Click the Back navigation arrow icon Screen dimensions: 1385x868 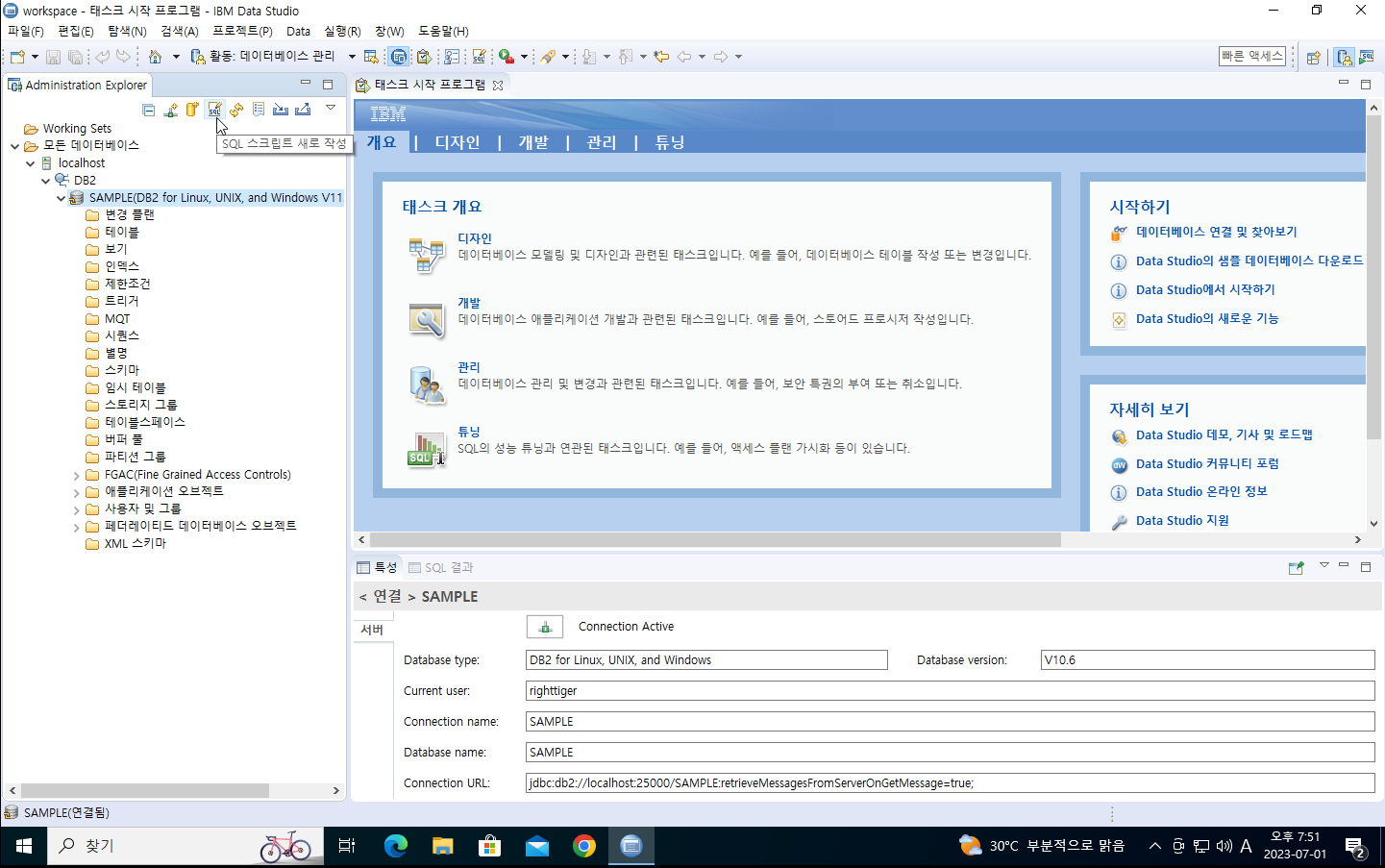click(684, 57)
